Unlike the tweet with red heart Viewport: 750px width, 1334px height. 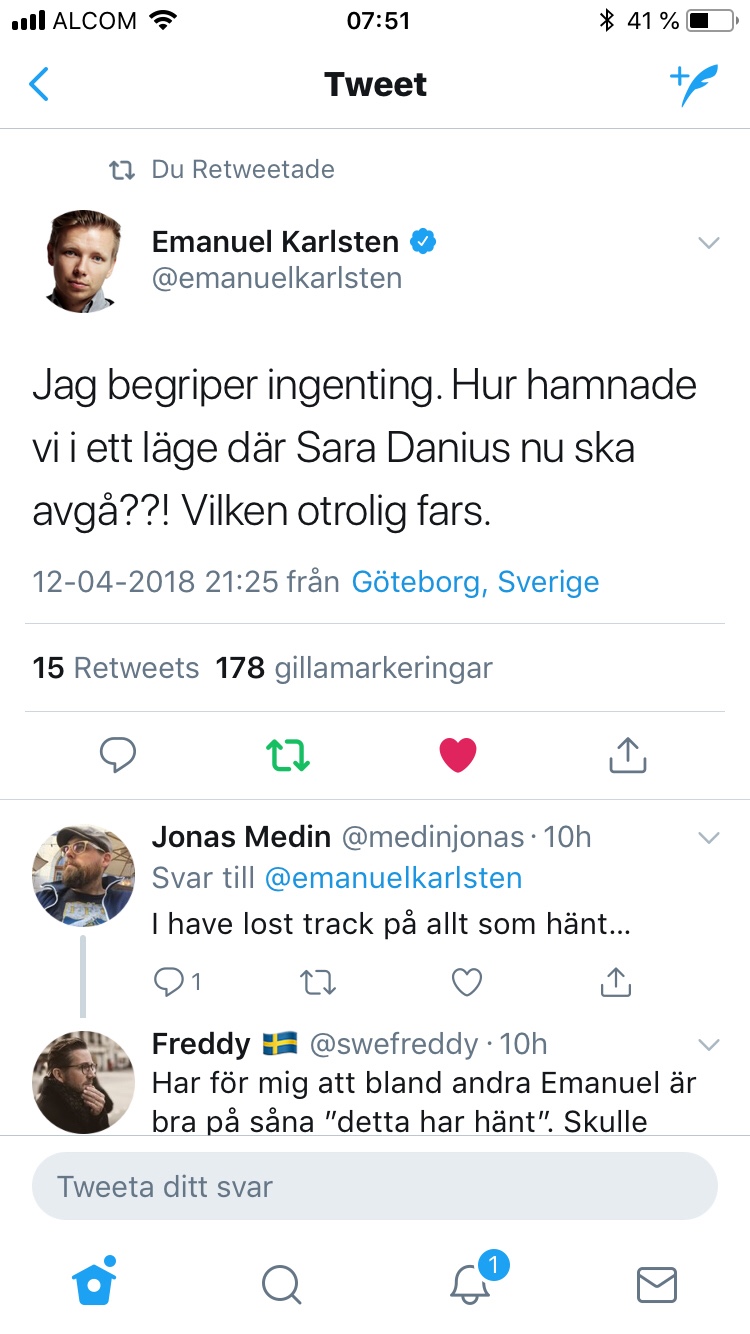(458, 755)
